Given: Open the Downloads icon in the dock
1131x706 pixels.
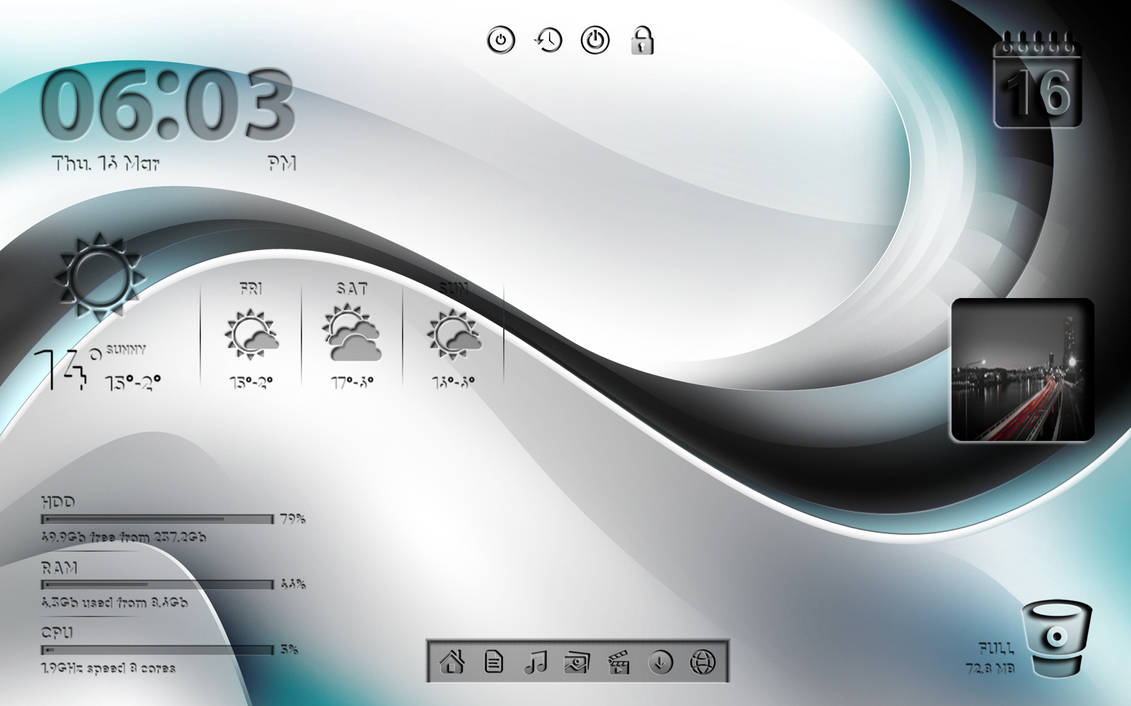Looking at the screenshot, I should point(661,660).
